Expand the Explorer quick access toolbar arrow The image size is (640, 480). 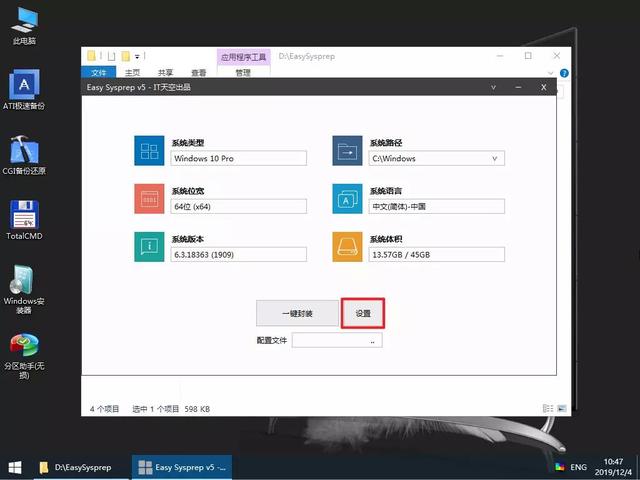click(137, 56)
